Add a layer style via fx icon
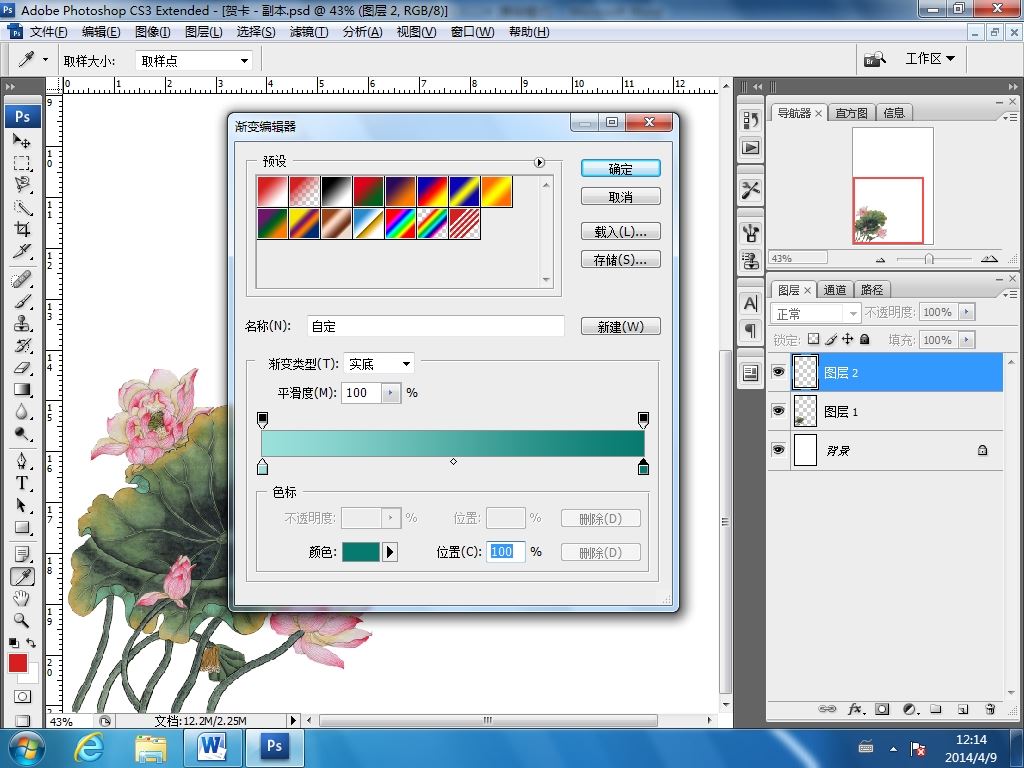Viewport: 1024px width, 768px height. pos(856,709)
